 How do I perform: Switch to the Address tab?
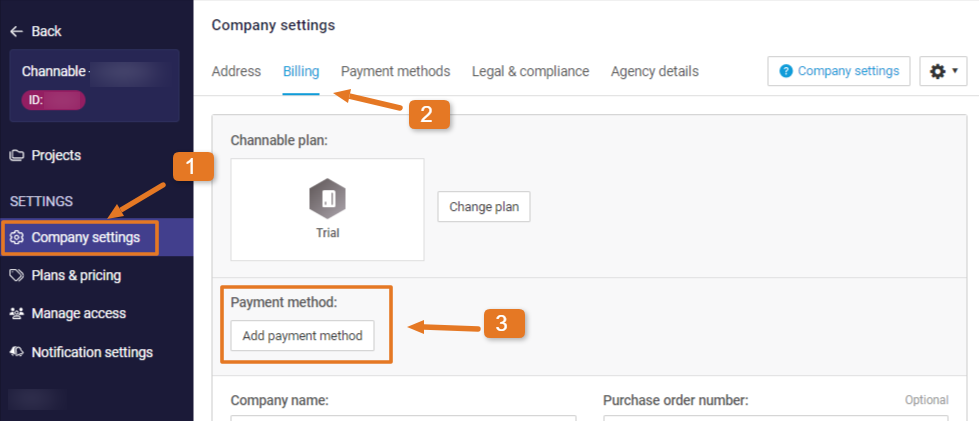(x=236, y=71)
